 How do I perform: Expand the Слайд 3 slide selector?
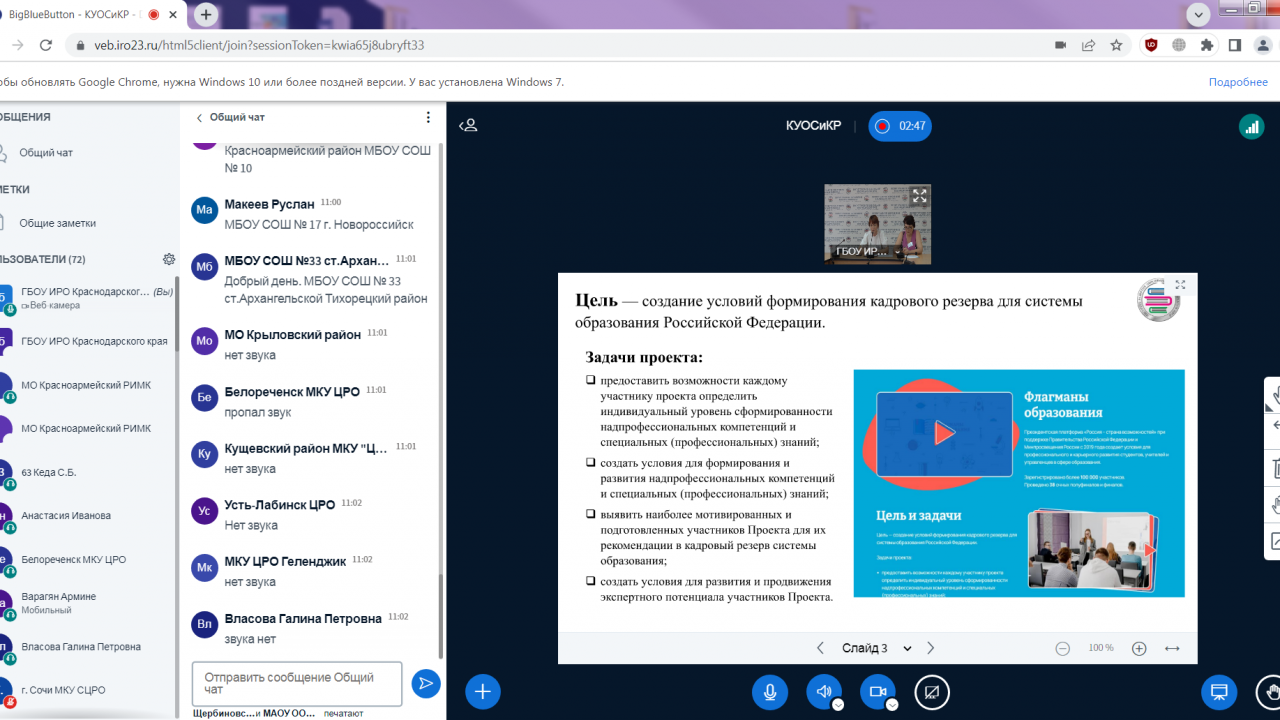(877, 648)
